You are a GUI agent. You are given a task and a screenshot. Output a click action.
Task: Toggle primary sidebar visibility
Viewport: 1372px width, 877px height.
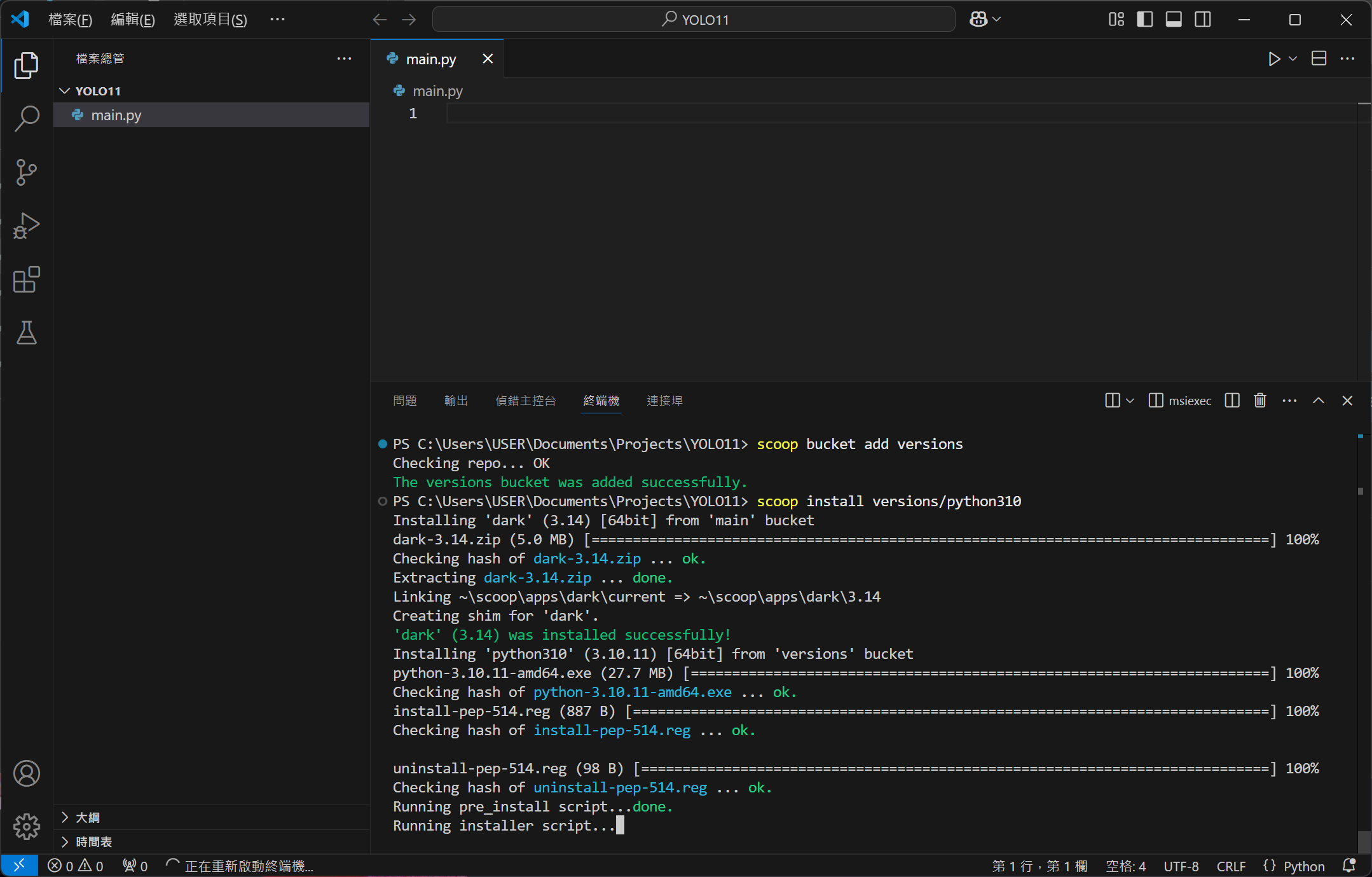click(1144, 20)
